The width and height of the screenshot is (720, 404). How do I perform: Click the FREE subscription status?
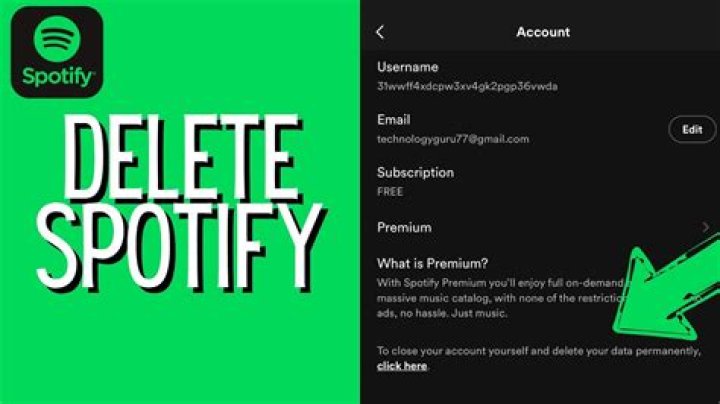click(x=390, y=192)
